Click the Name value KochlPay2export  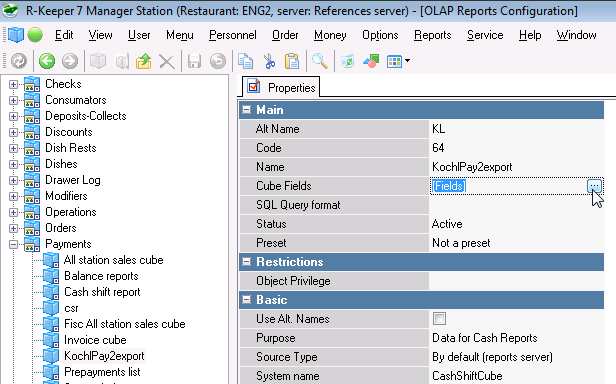tap(472, 167)
